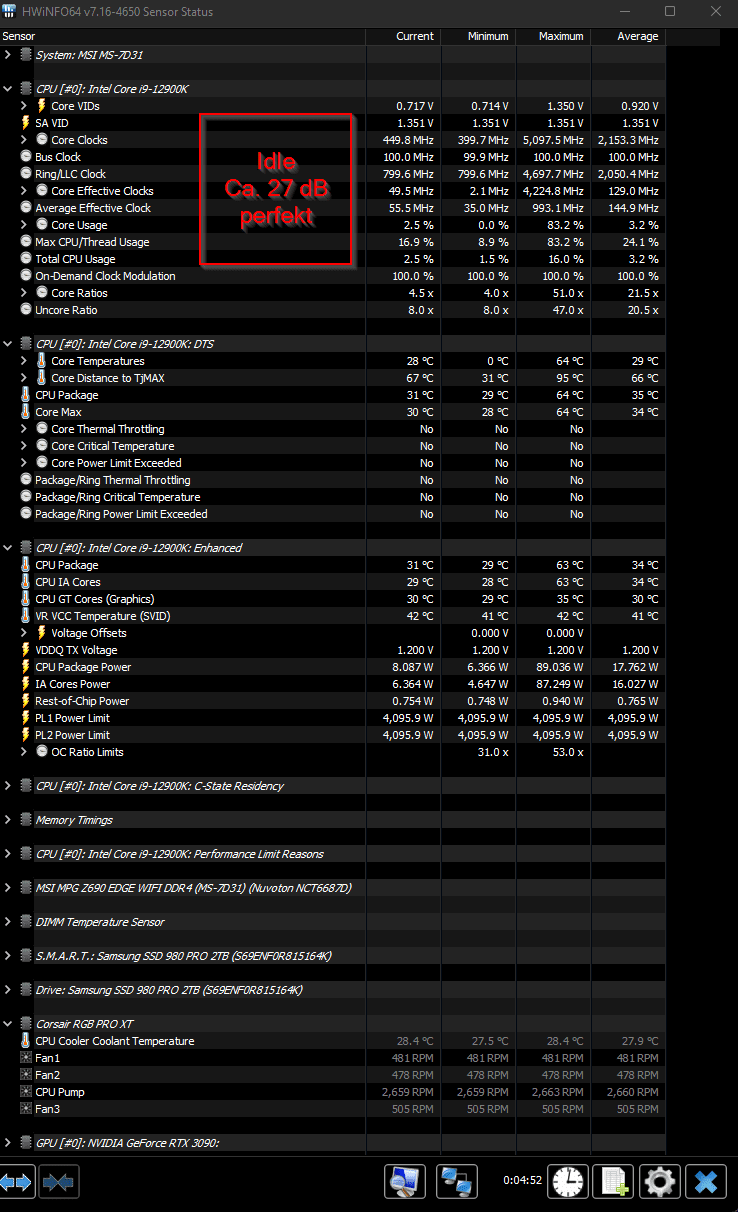Click the Bus Clock row icon
738x1212 pixels.
coord(26,157)
